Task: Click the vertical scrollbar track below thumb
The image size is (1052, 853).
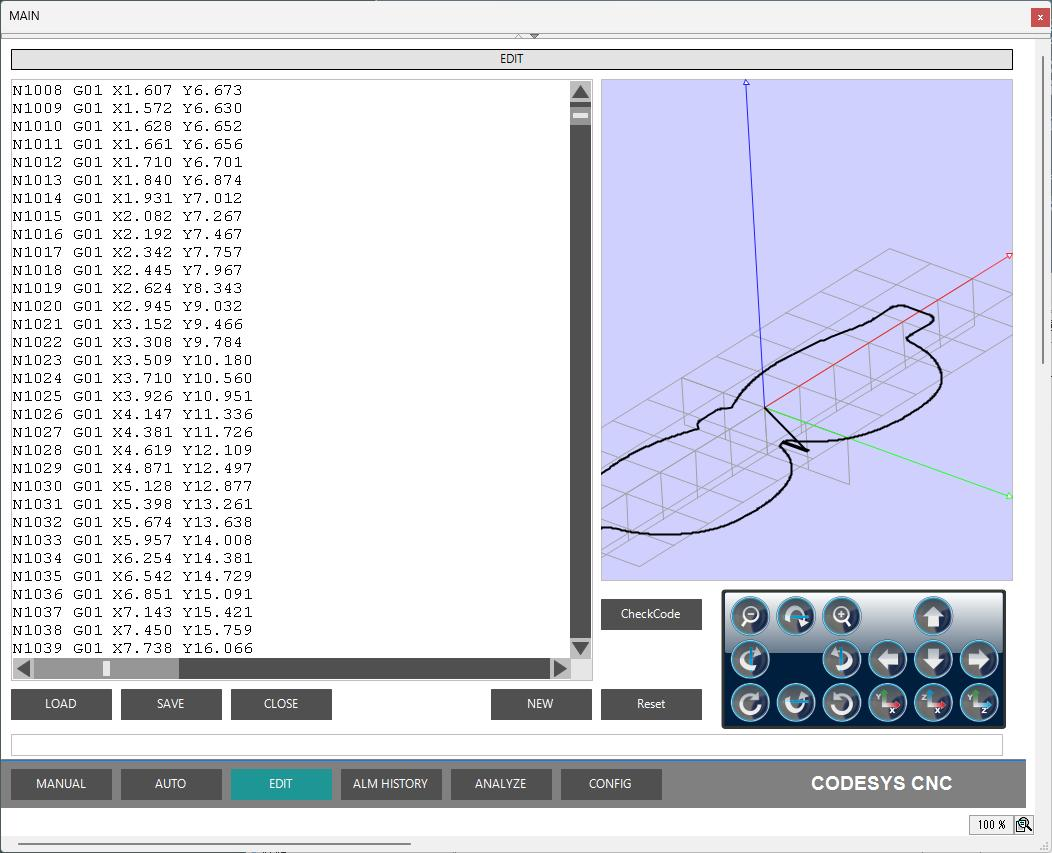Action: tap(580, 381)
